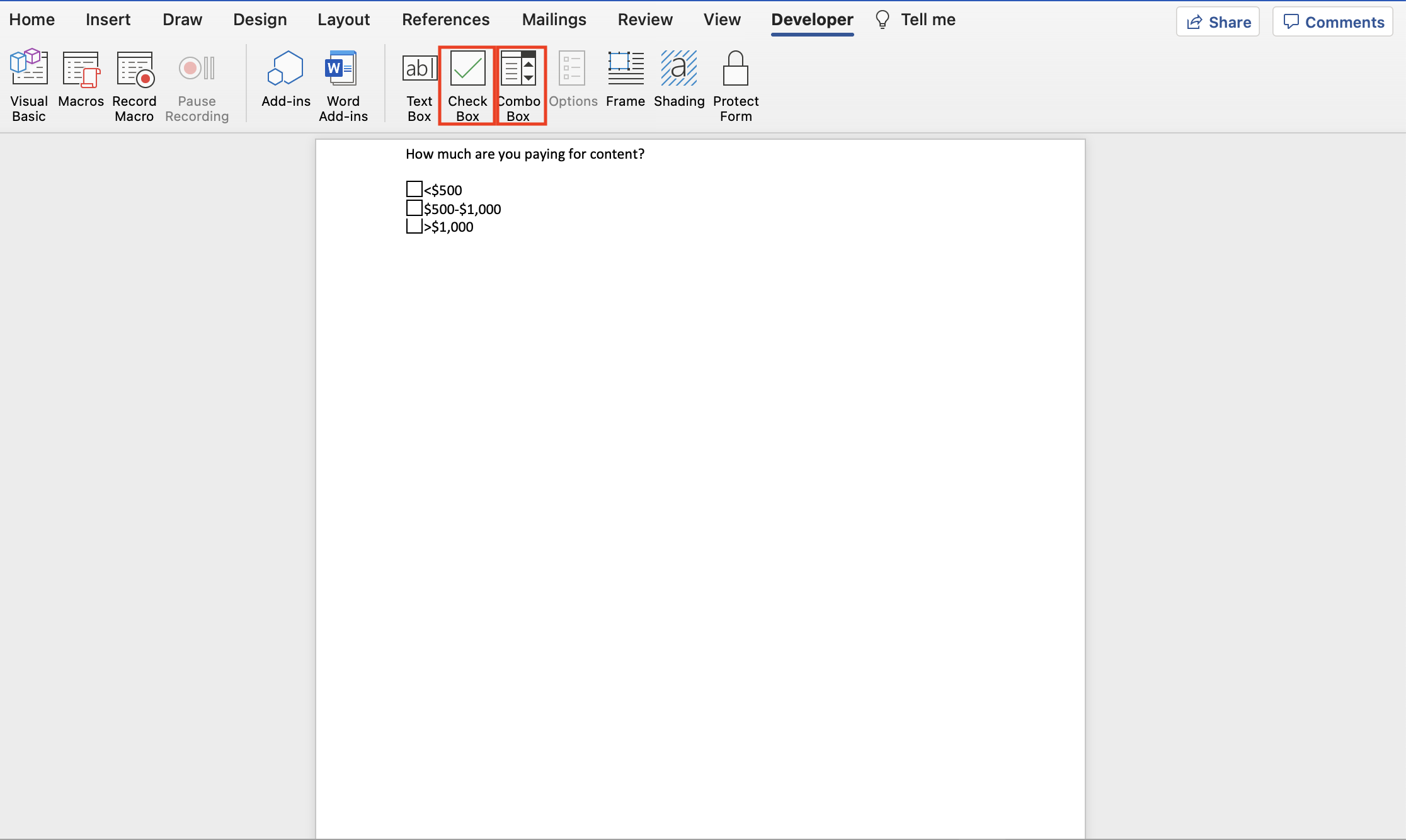Open the Design tab
Screen dimensions: 1406x840
pyautogui.click(x=260, y=20)
